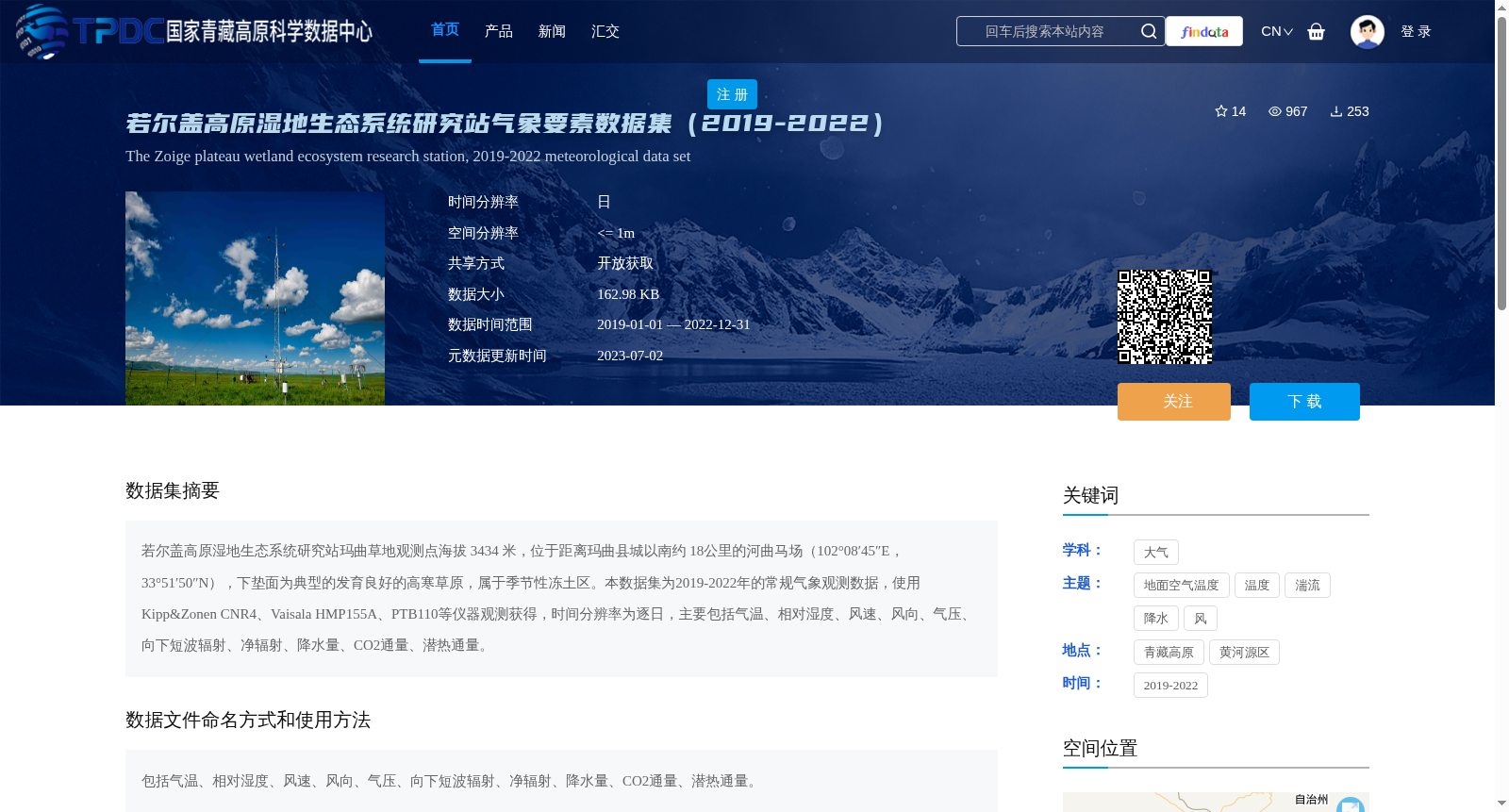
Task: Click the 地面空气温度 keyword tag
Action: [1182, 586]
